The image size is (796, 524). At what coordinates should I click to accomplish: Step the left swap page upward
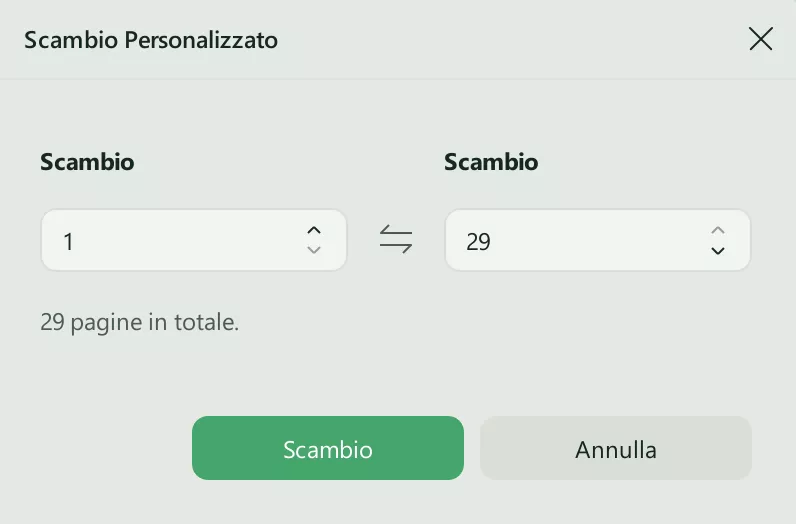[x=314, y=230]
